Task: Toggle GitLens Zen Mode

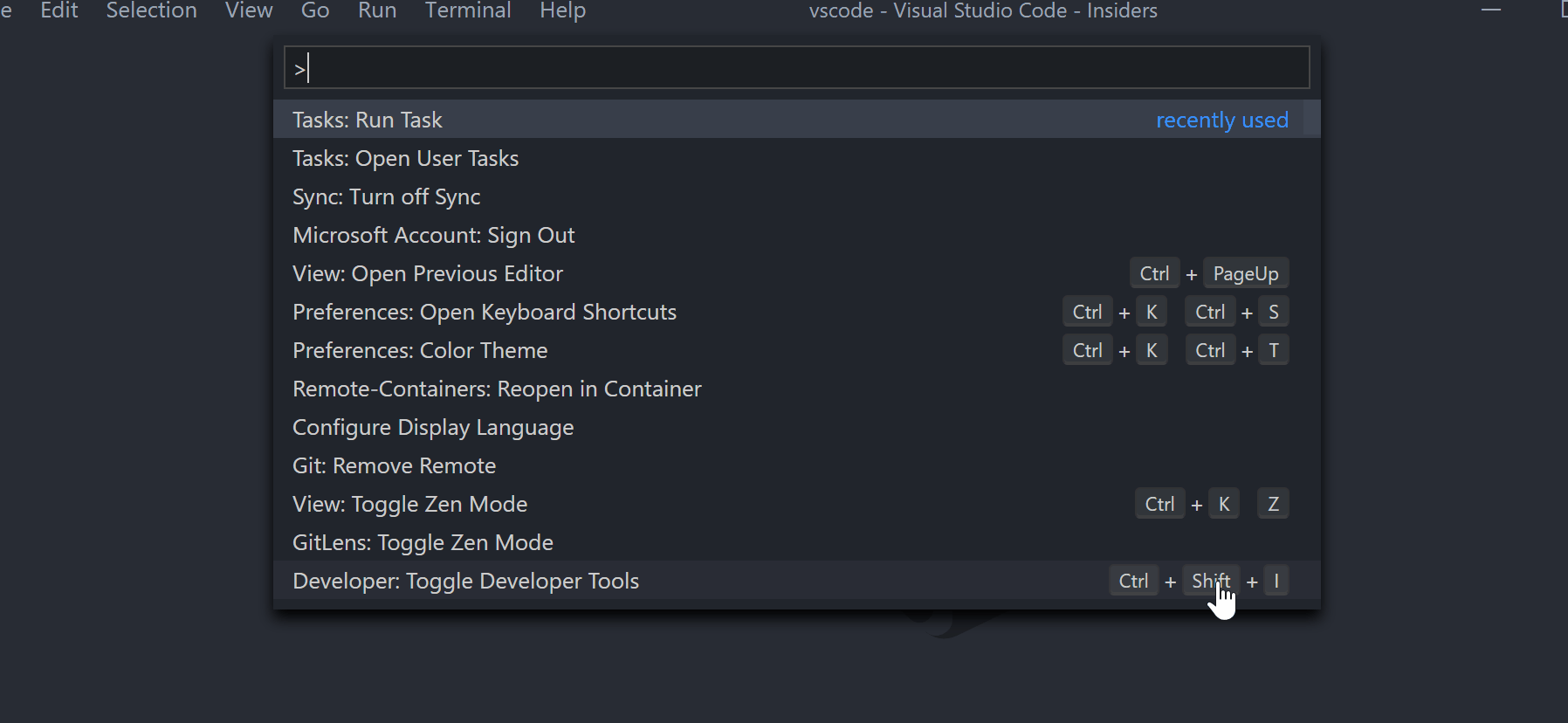Action: pyautogui.click(x=423, y=542)
